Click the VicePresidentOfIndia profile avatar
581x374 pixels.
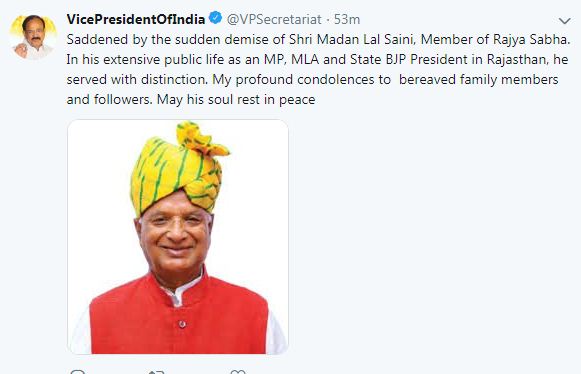[x=33, y=37]
